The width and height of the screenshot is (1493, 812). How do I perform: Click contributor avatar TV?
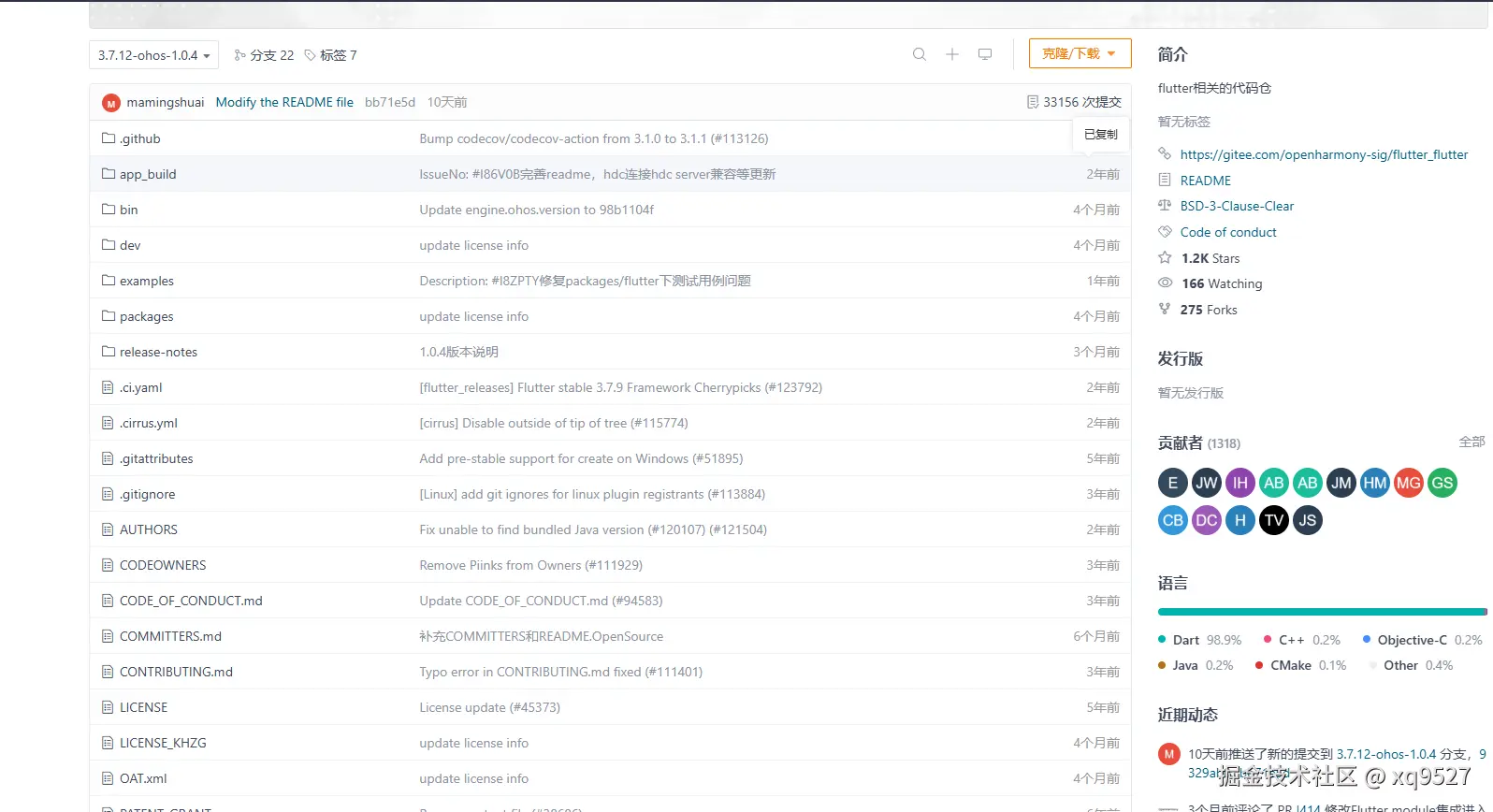point(1274,520)
